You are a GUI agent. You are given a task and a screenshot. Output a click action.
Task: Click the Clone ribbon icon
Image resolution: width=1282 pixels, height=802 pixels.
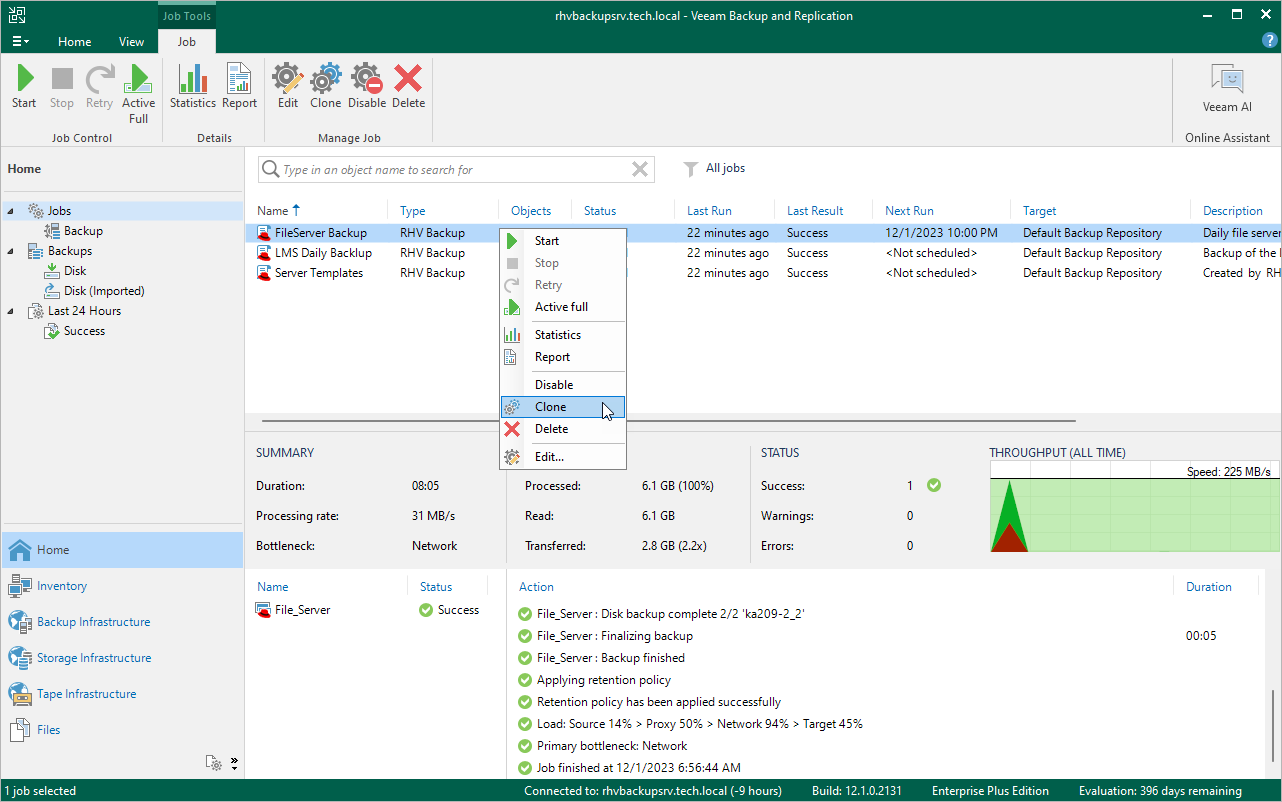tap(326, 86)
